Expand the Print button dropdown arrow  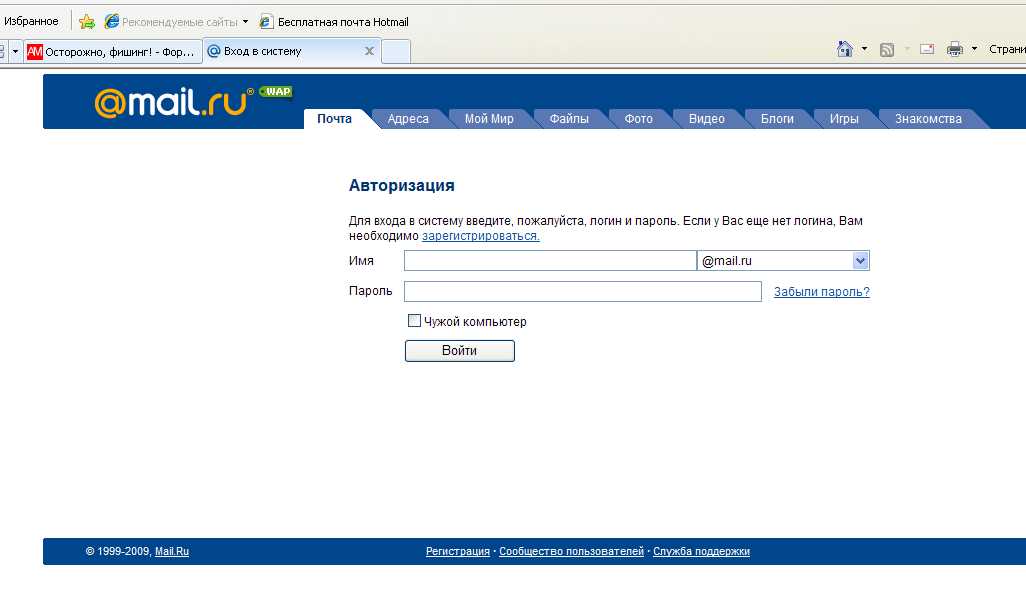974,49
